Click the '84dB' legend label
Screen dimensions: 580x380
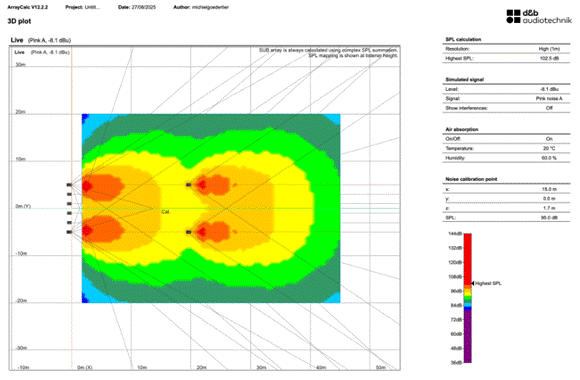tap(456, 305)
